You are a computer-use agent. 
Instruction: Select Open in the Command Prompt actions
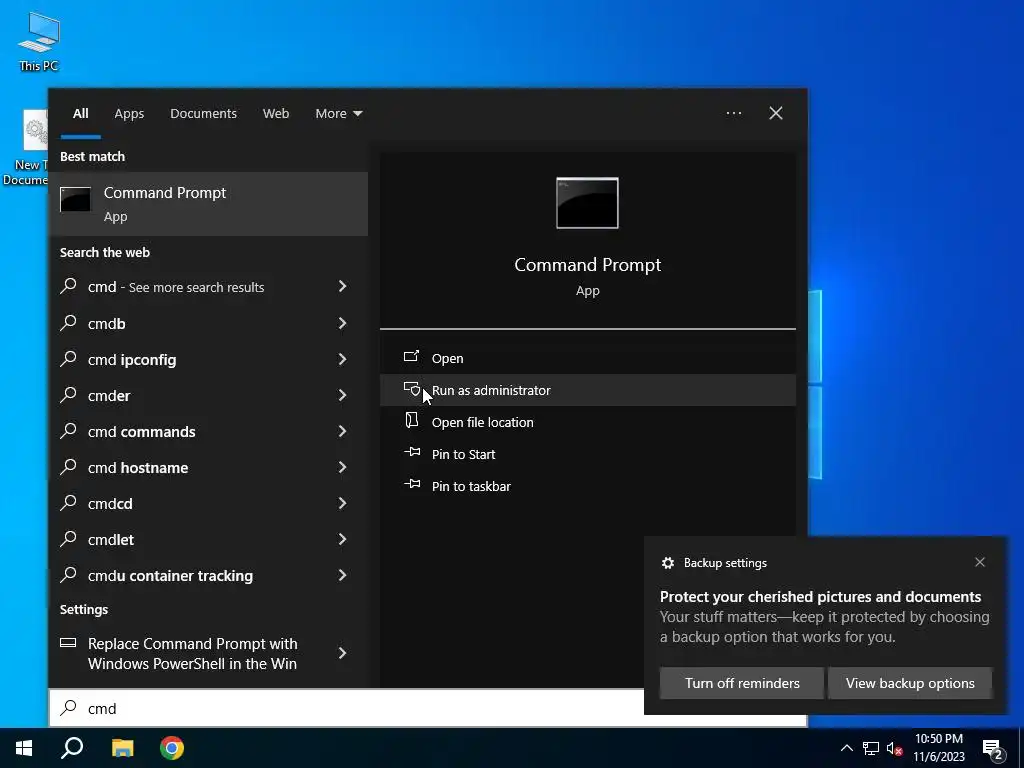tap(587, 358)
